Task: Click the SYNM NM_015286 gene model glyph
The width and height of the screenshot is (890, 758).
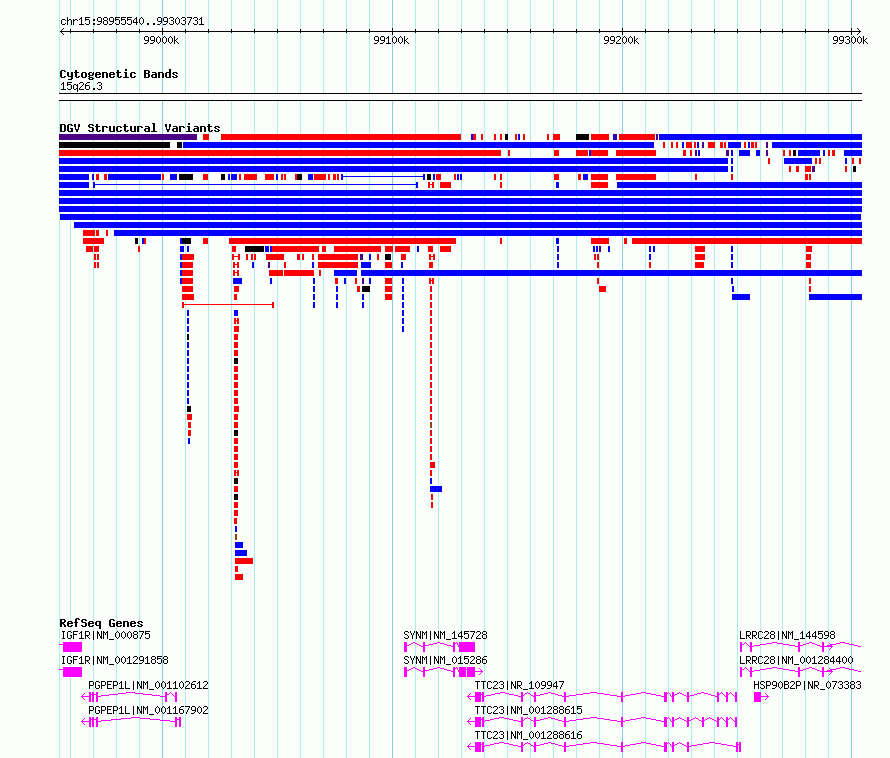Action: click(443, 672)
